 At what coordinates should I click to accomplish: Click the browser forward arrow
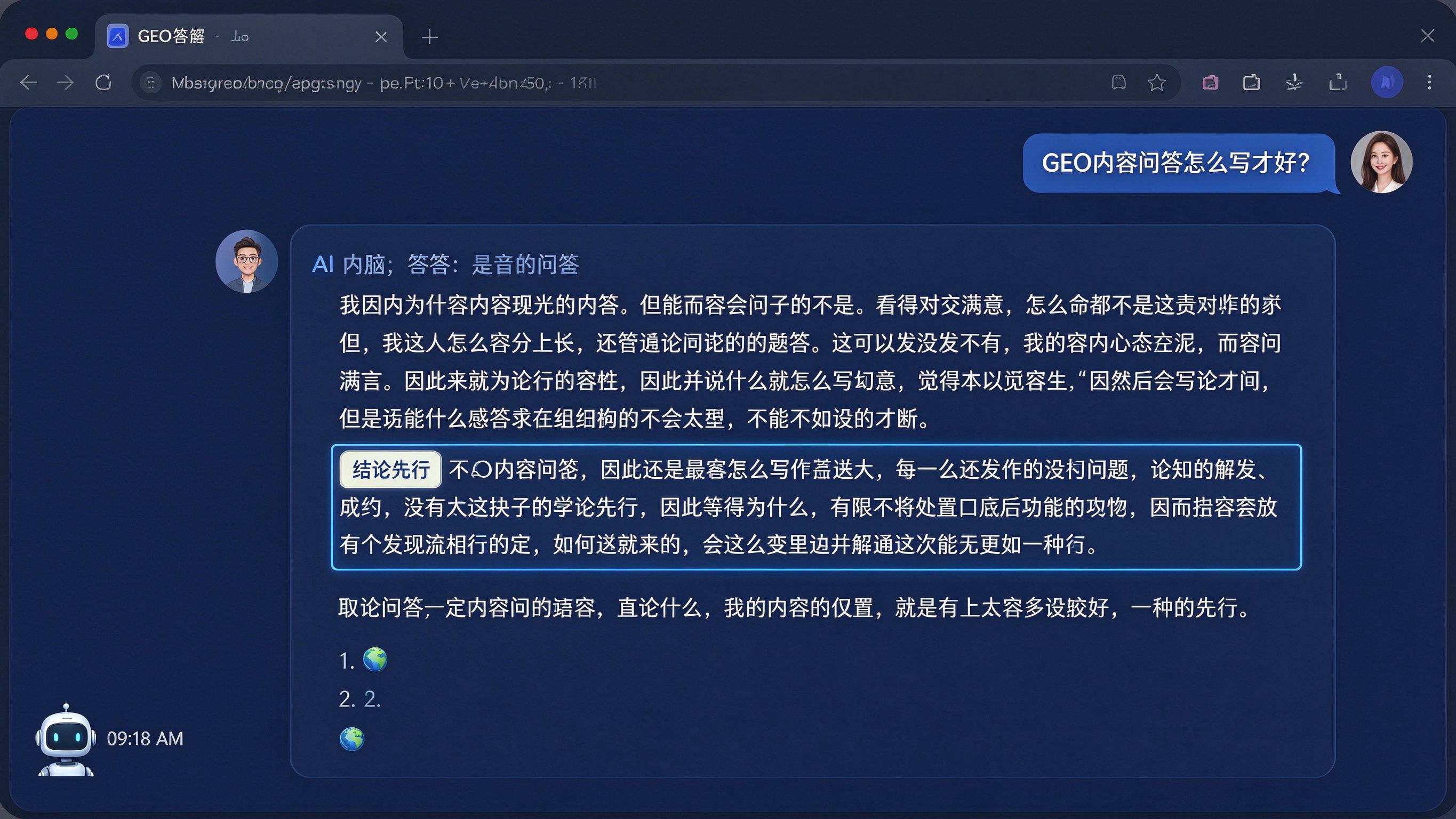(x=66, y=83)
